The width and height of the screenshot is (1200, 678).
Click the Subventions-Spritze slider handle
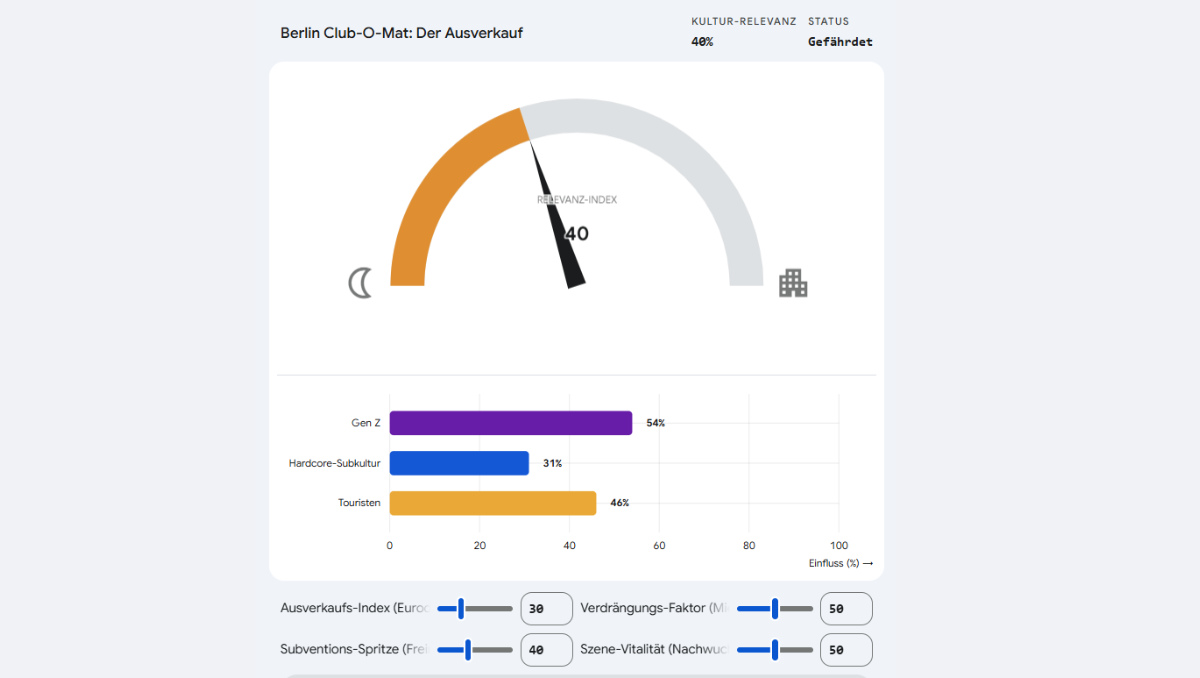tap(467, 650)
